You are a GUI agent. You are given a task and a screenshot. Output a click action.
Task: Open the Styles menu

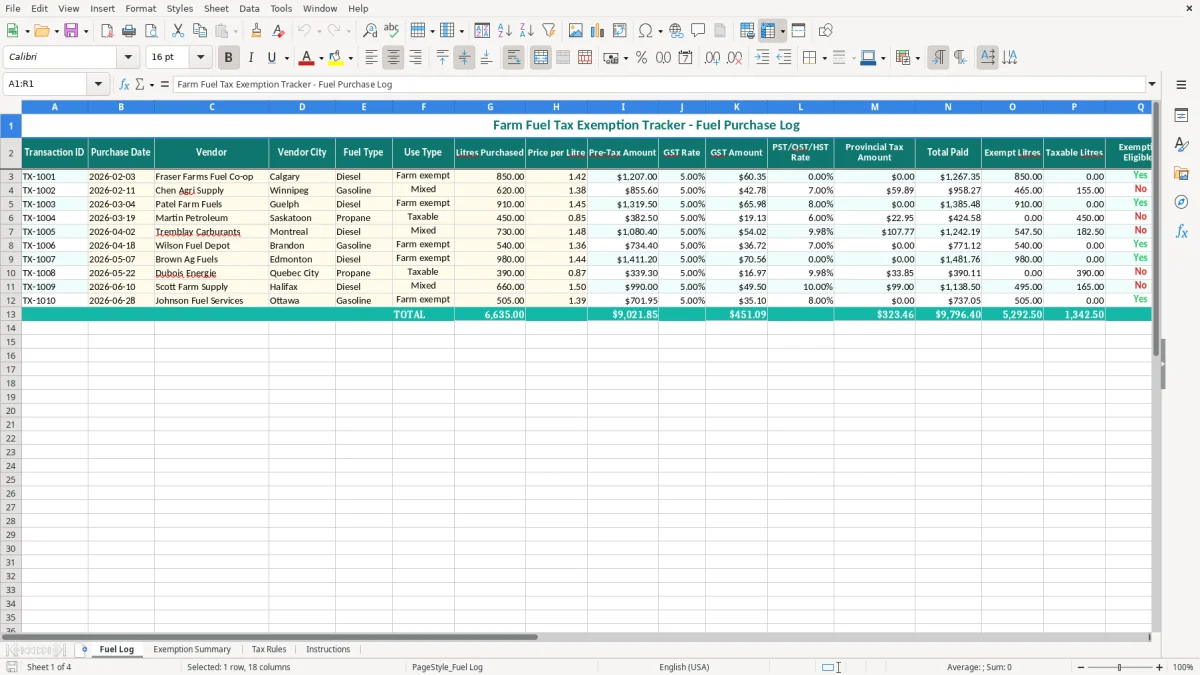[x=180, y=8]
